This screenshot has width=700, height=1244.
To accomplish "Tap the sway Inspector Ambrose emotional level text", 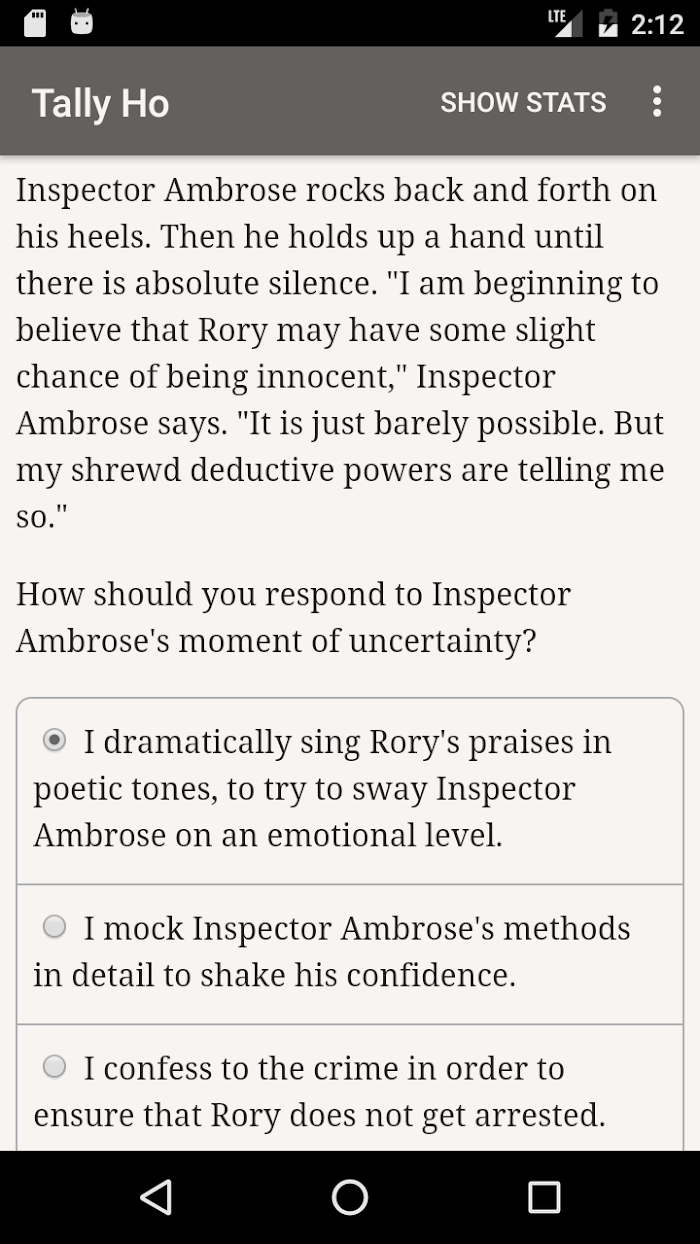I will (x=305, y=811).
